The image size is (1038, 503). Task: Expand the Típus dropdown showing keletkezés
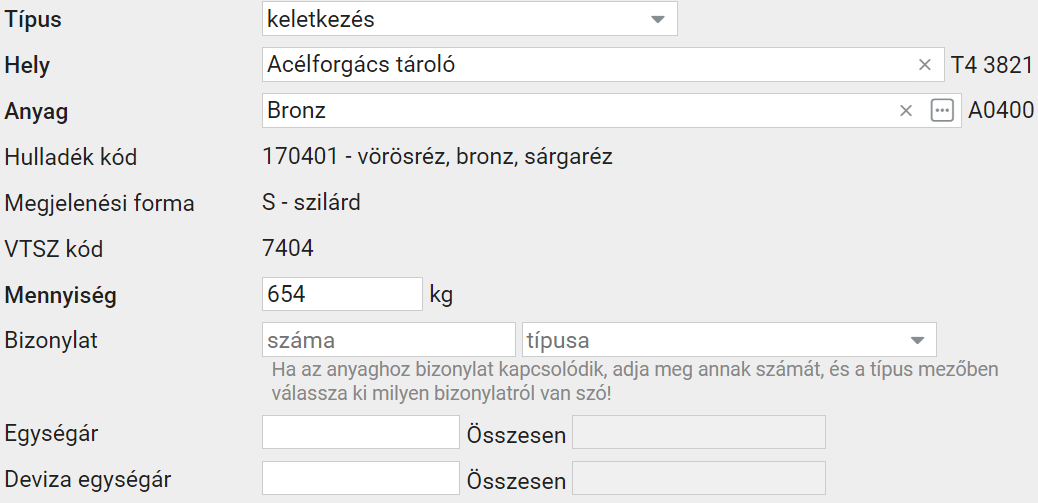coord(469,19)
